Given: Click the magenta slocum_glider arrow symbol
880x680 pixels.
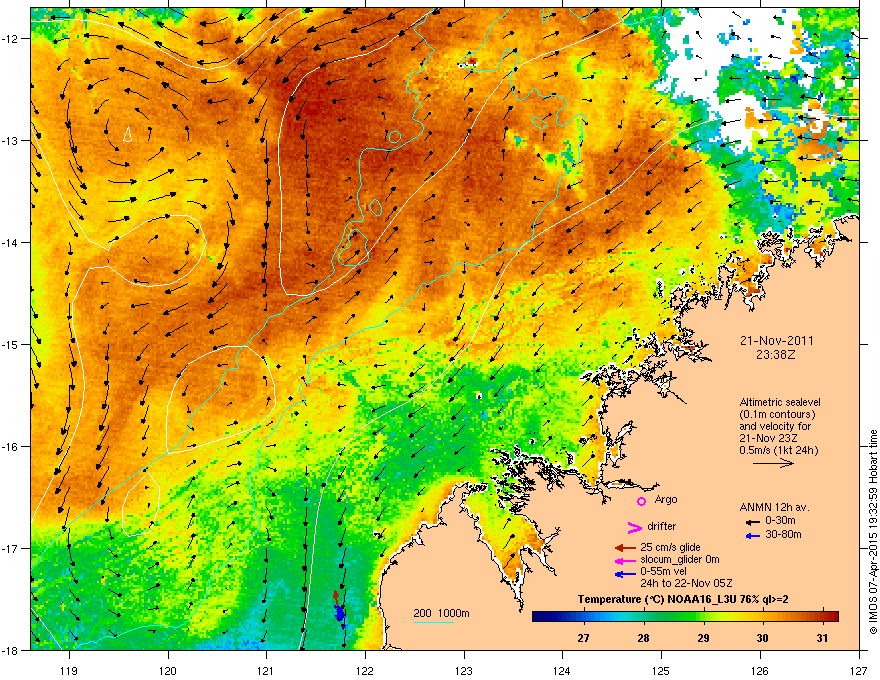Looking at the screenshot, I should point(625,560).
